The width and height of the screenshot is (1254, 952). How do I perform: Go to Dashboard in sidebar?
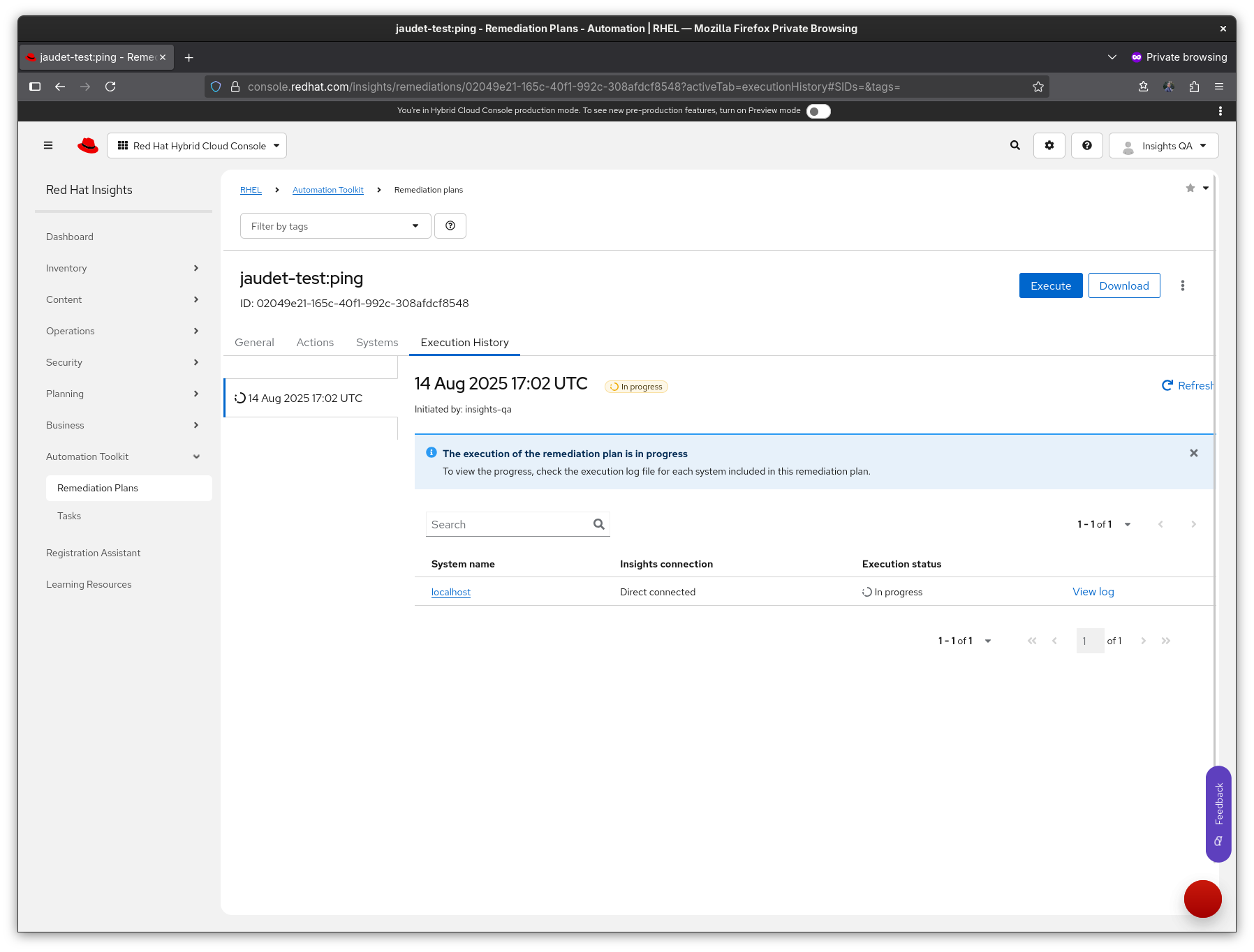[x=123, y=237]
